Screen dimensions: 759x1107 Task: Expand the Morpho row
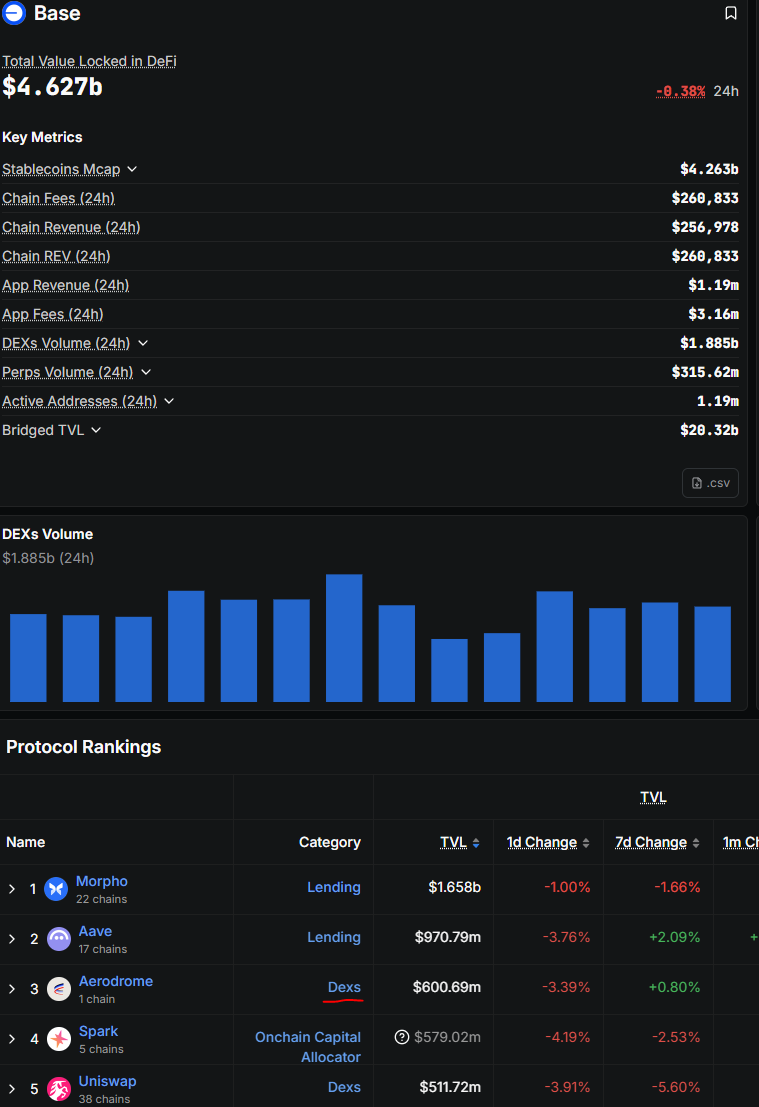[12, 889]
